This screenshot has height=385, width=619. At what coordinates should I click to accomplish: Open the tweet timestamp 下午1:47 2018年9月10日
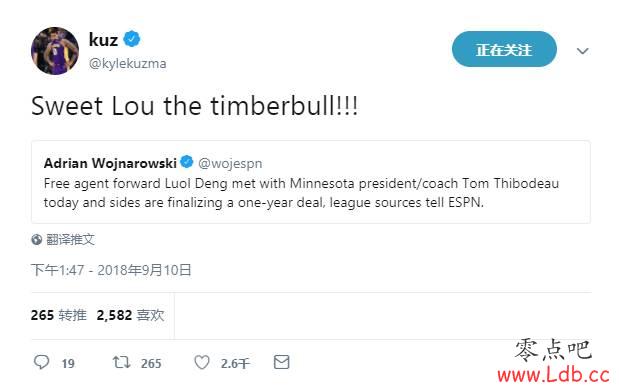click(x=111, y=270)
